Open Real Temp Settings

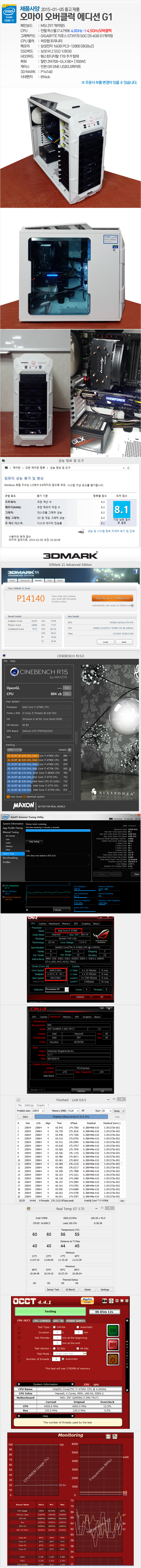pos(105,1289)
